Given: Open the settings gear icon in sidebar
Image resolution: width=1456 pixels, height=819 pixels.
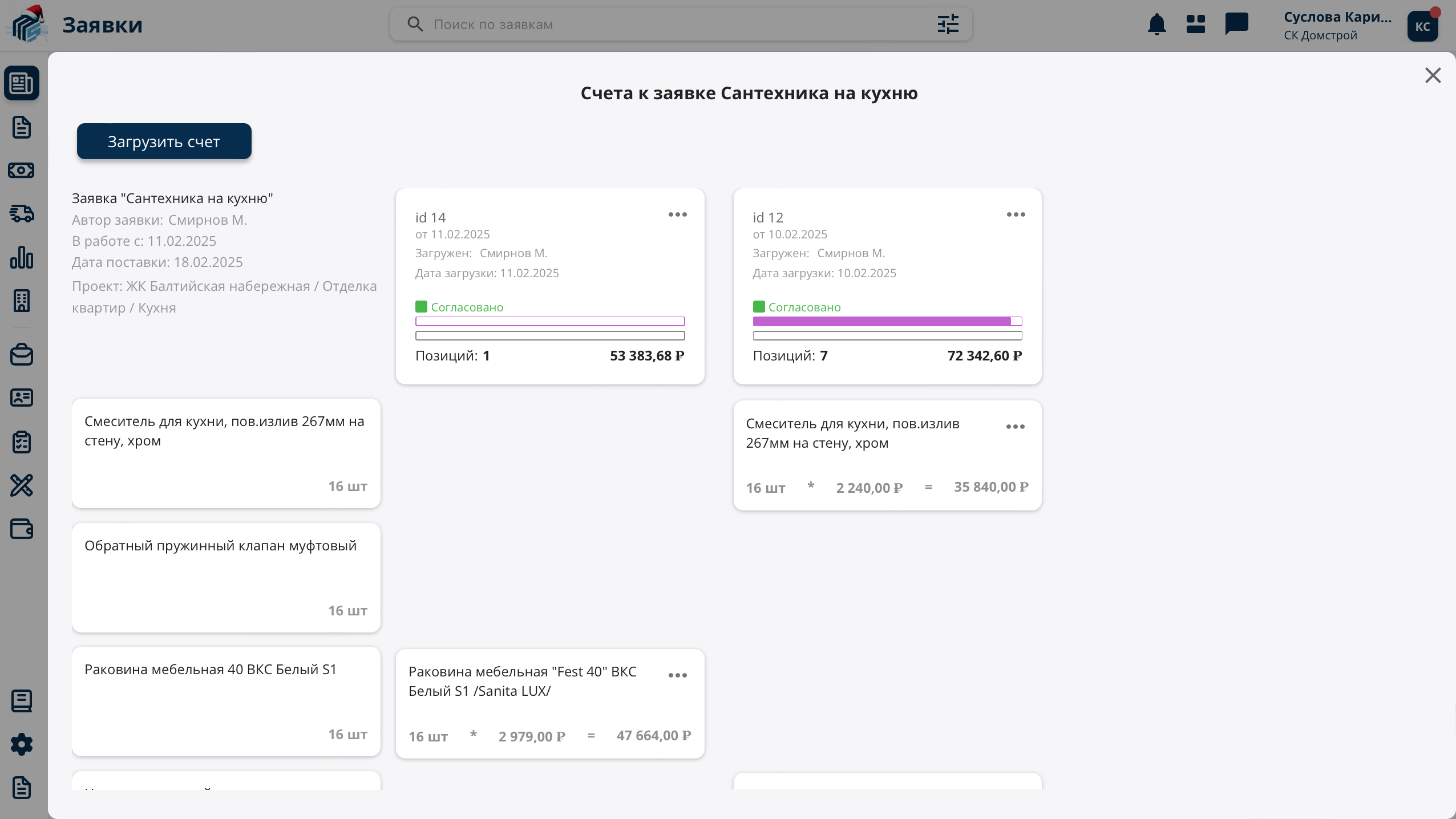Looking at the screenshot, I should [x=22, y=744].
